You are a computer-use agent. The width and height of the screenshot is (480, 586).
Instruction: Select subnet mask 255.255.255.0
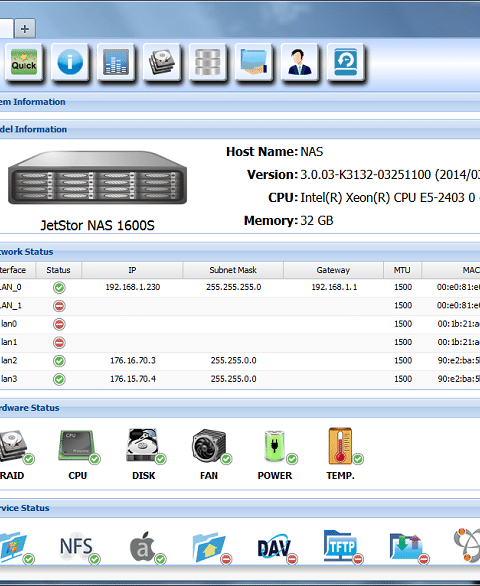(234, 287)
